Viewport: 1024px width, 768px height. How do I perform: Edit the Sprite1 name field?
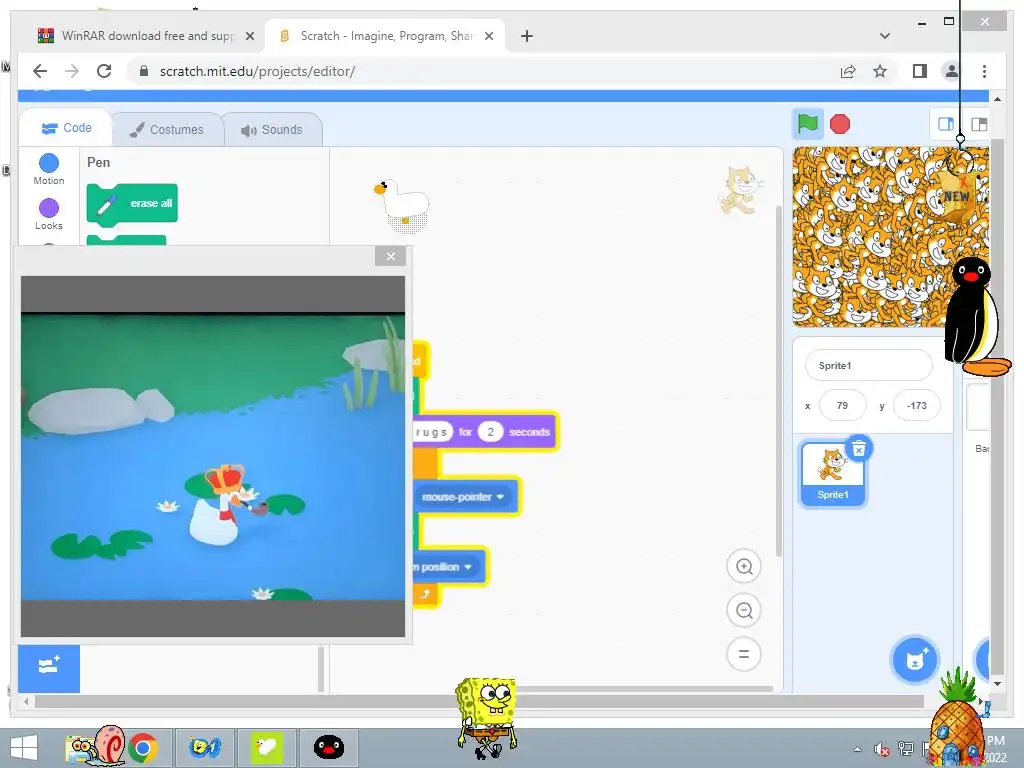[868, 365]
